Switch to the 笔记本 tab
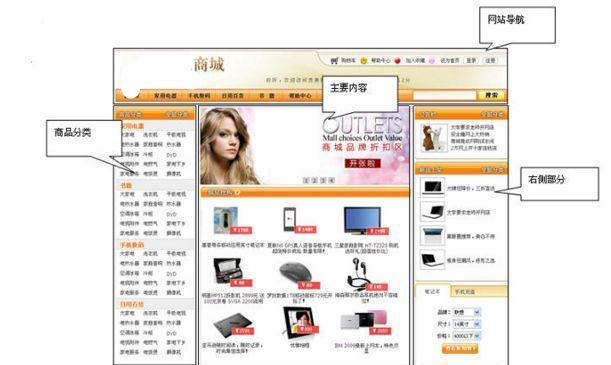This screenshot has height=365, width=611. click(x=432, y=291)
